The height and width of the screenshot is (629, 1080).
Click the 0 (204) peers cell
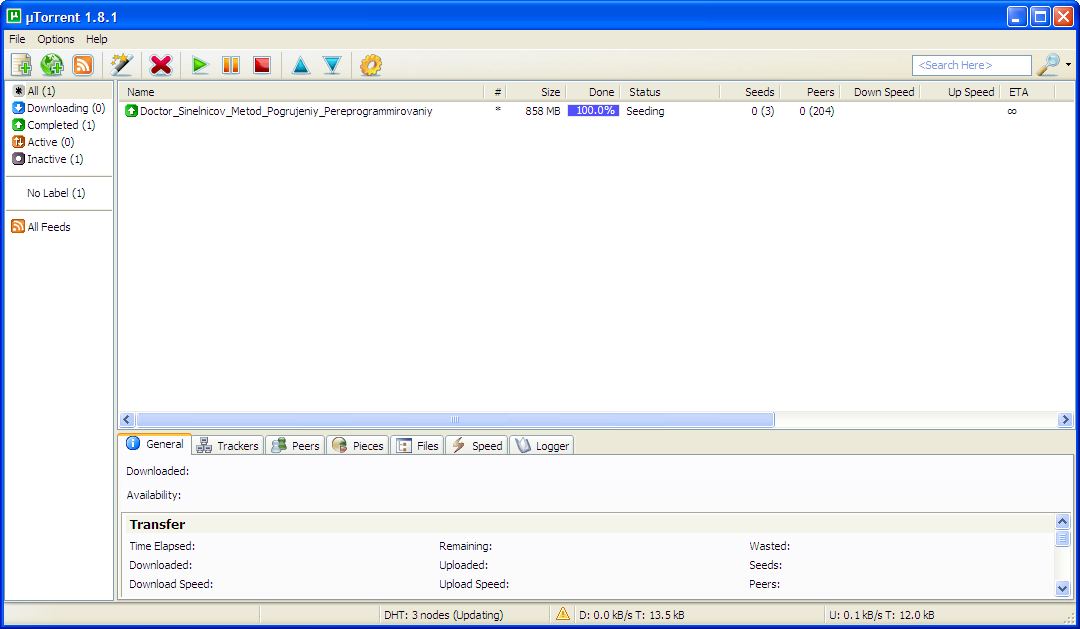pyautogui.click(x=817, y=111)
